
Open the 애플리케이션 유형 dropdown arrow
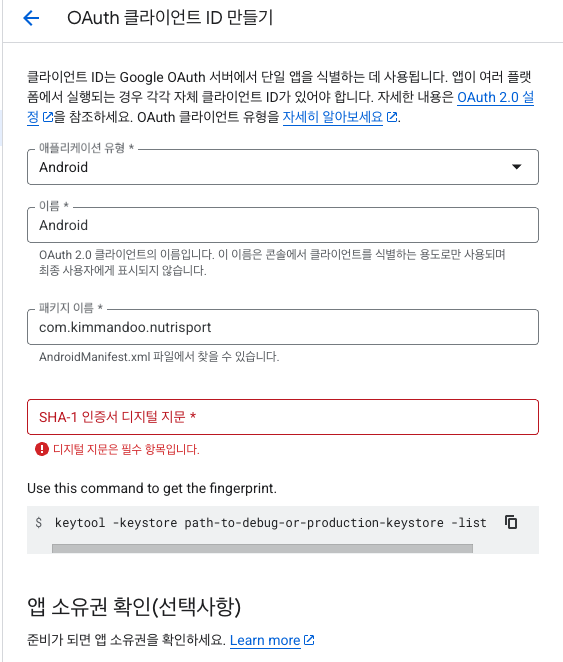[x=517, y=167]
